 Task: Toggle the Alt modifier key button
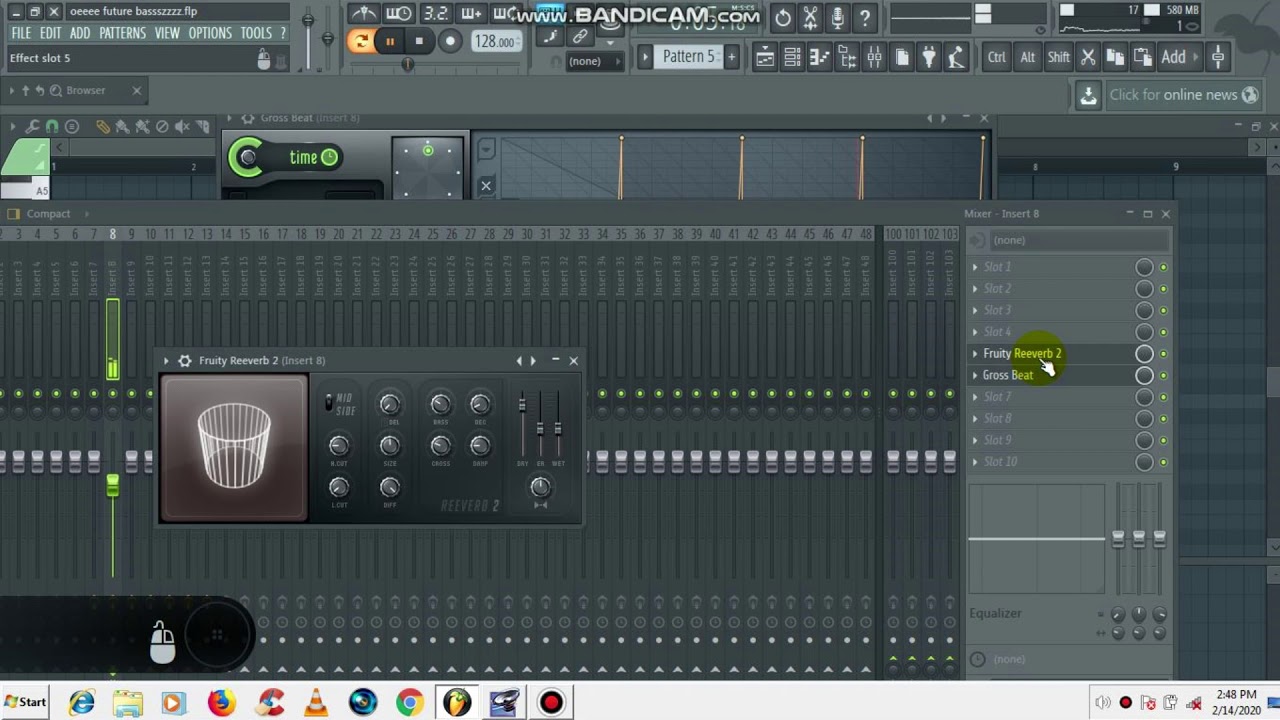(1027, 58)
